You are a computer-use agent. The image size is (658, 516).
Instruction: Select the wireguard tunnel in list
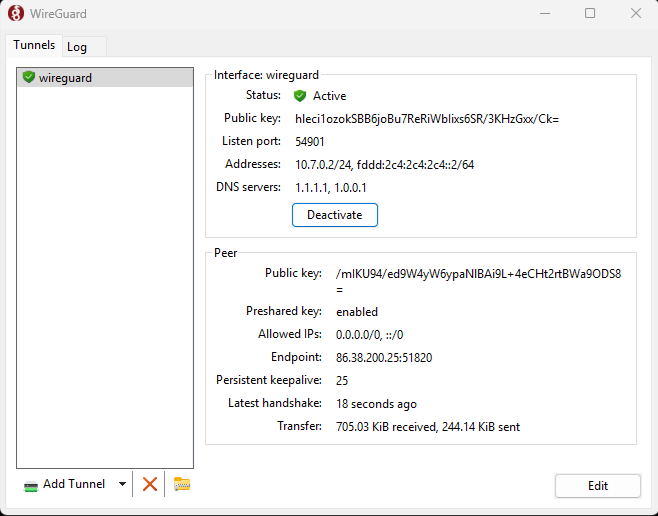pos(105,78)
